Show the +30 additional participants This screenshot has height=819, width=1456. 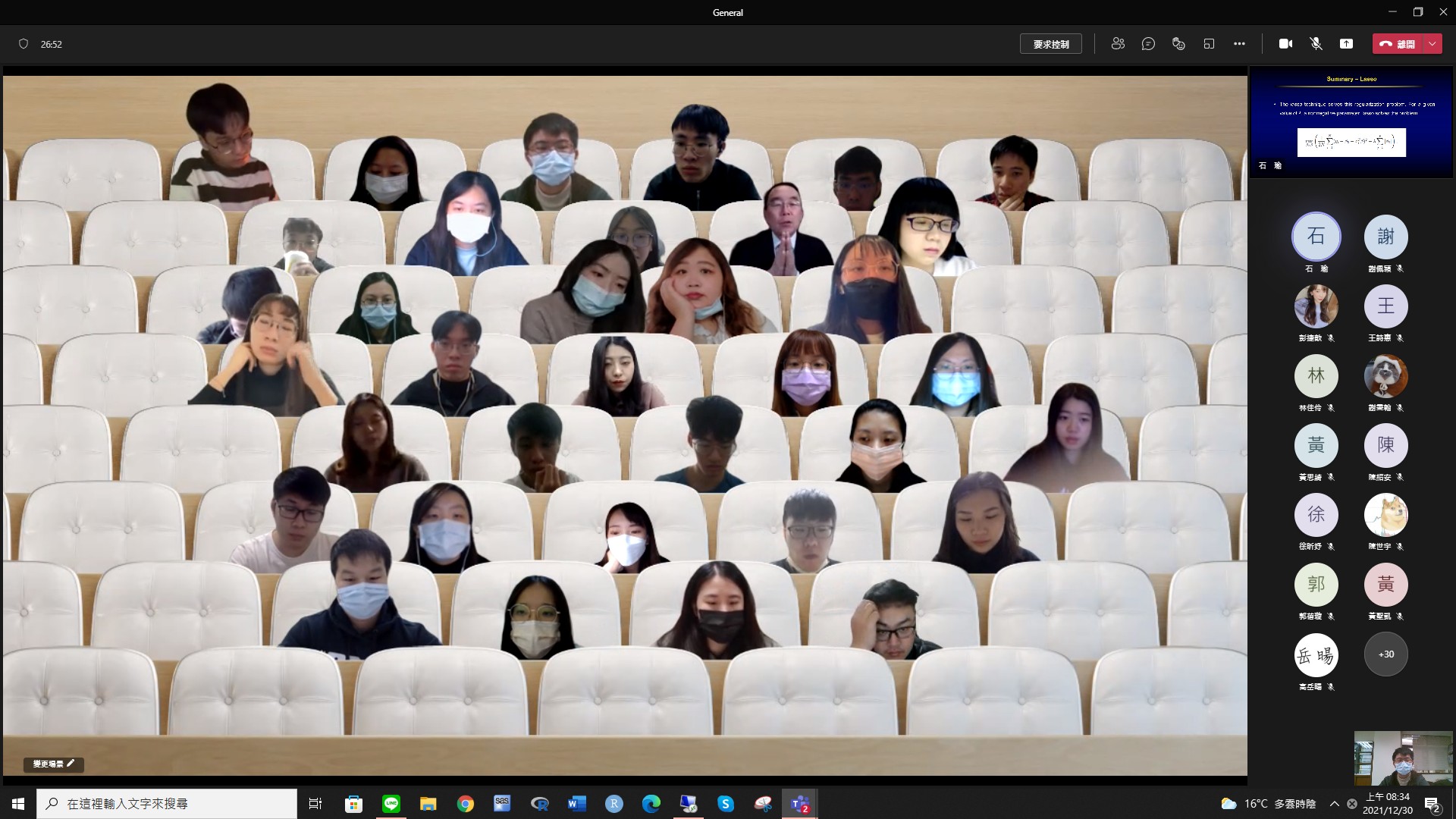point(1385,654)
